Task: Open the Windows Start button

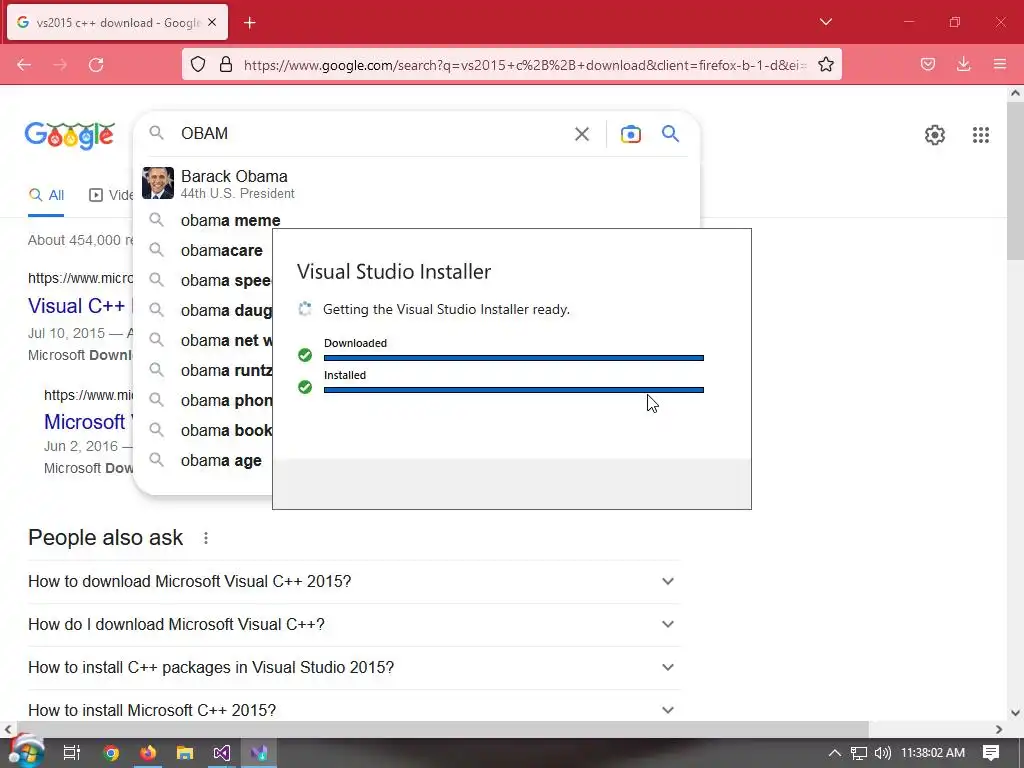Action: point(25,753)
